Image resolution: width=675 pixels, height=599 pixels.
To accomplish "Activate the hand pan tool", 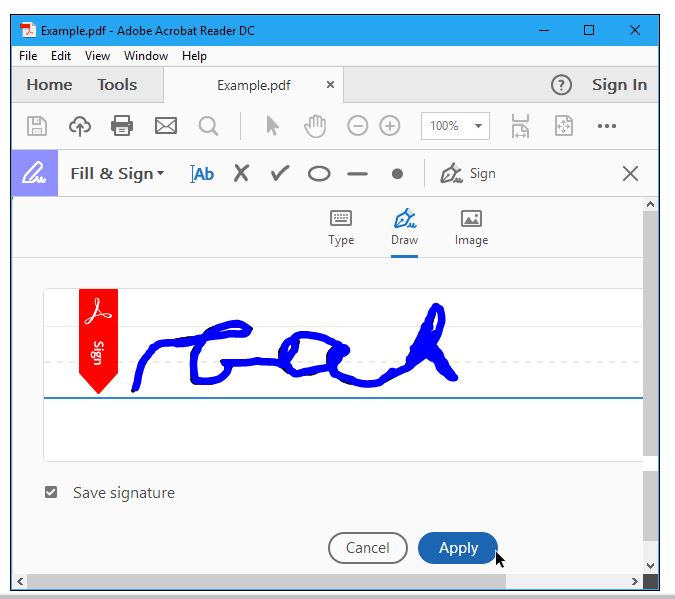I will 315,126.
